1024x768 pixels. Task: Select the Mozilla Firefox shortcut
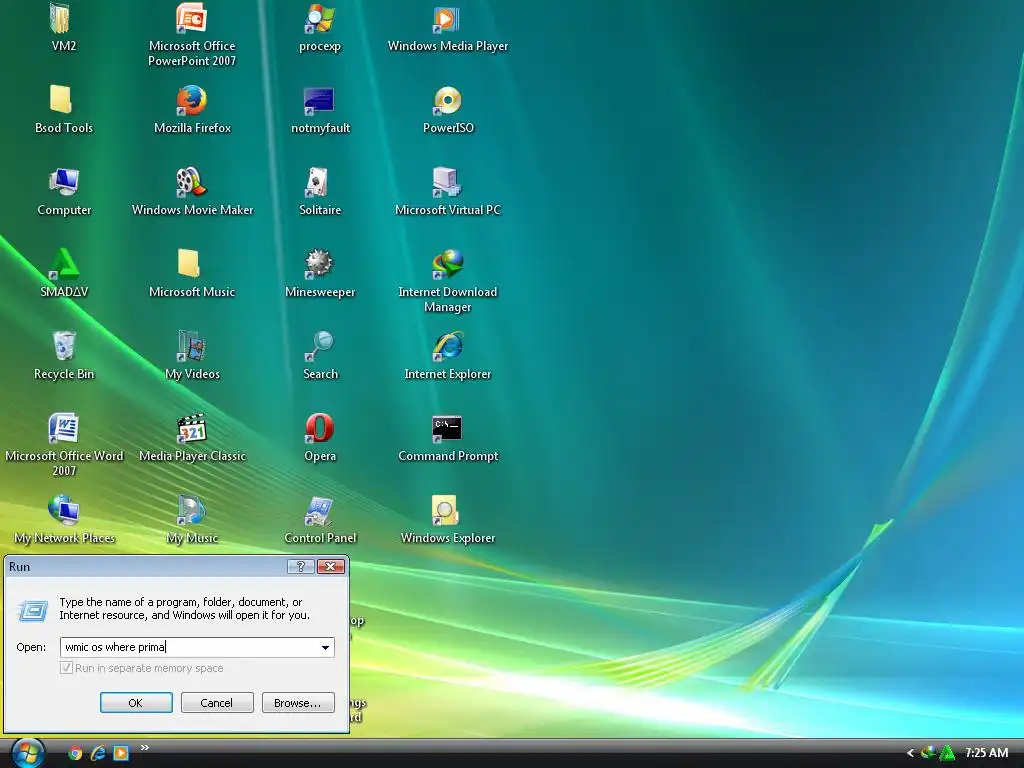coord(191,100)
